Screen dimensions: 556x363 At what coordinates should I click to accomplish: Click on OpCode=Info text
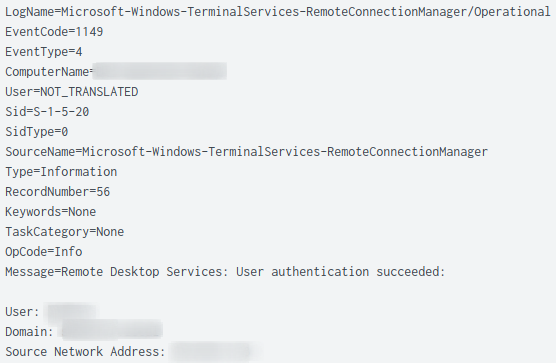point(44,252)
